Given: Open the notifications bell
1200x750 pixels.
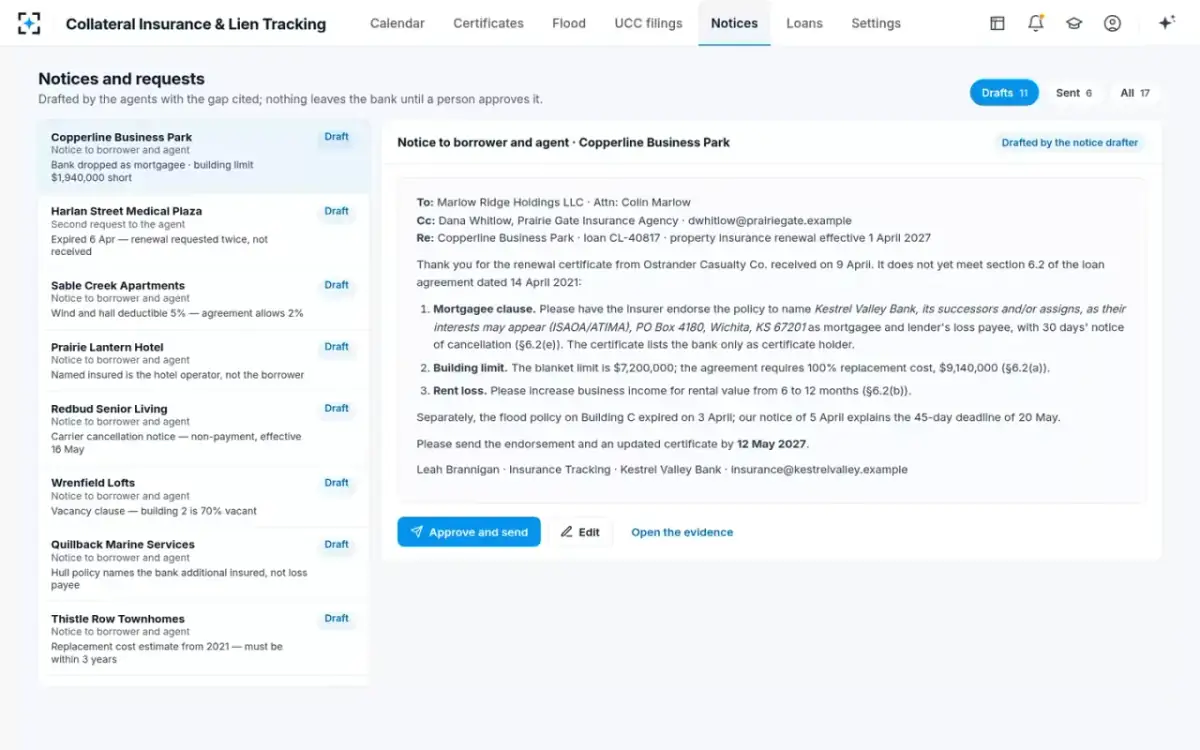Looking at the screenshot, I should point(1036,23).
